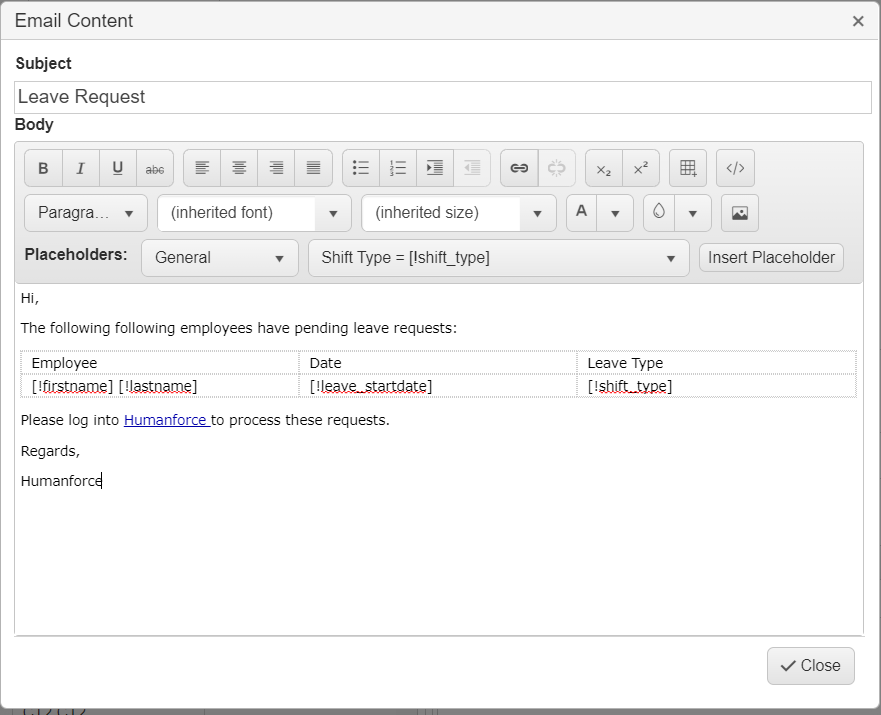Click the Insert Placeholder button
This screenshot has width=881, height=715.
point(771,257)
